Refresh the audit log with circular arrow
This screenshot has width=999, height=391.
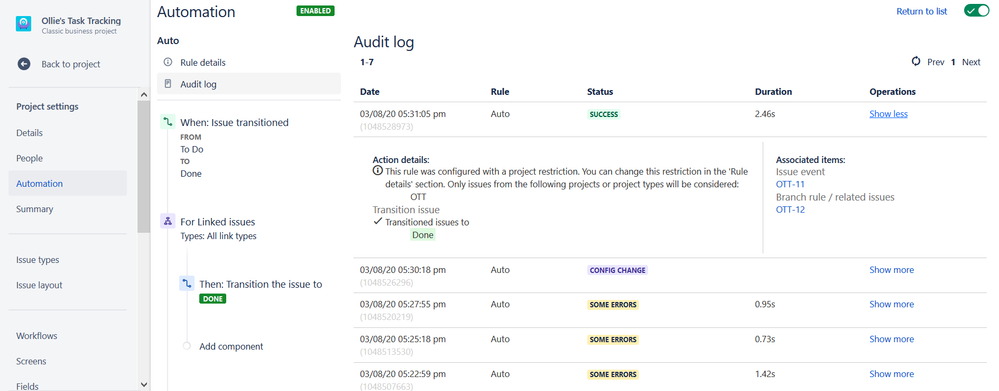coord(916,62)
